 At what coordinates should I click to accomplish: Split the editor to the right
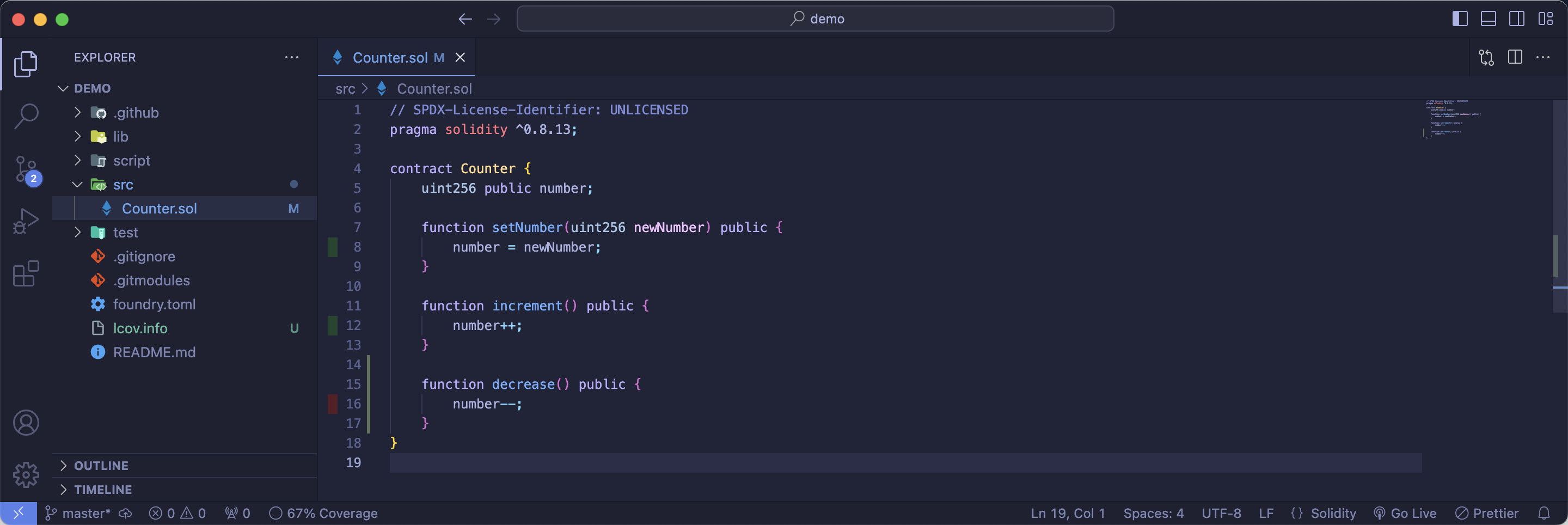[1515, 57]
